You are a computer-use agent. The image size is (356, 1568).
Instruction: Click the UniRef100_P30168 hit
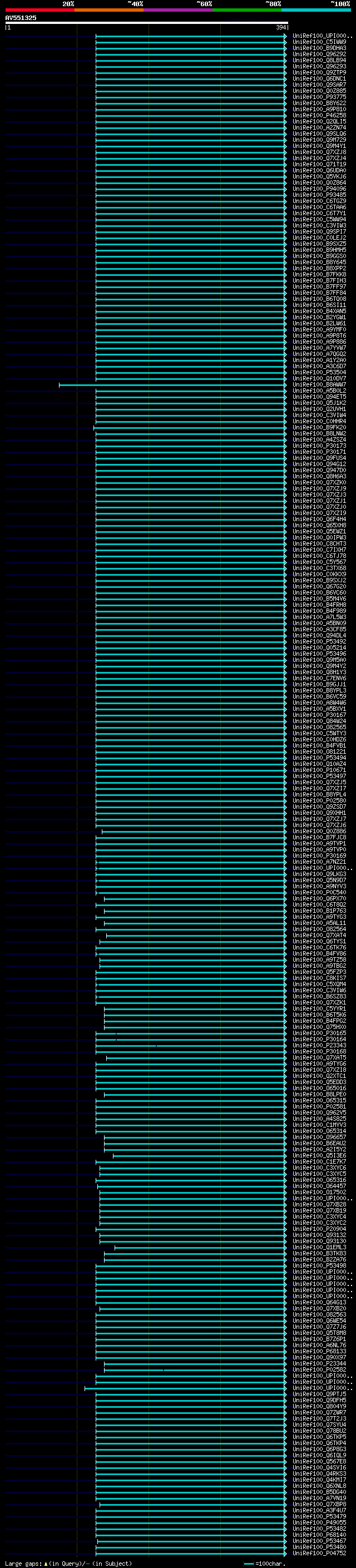point(319,1051)
